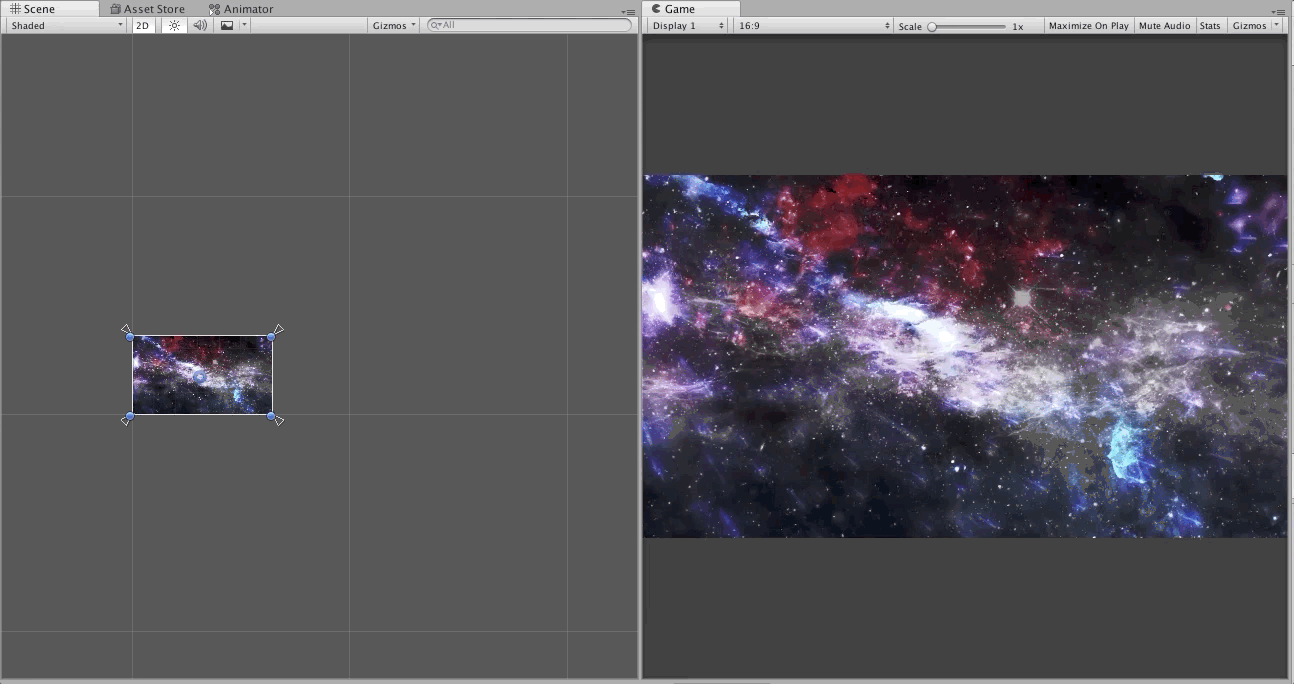The height and width of the screenshot is (684, 1294).
Task: Click the sprite's center pivot circle
Action: [x=199, y=376]
